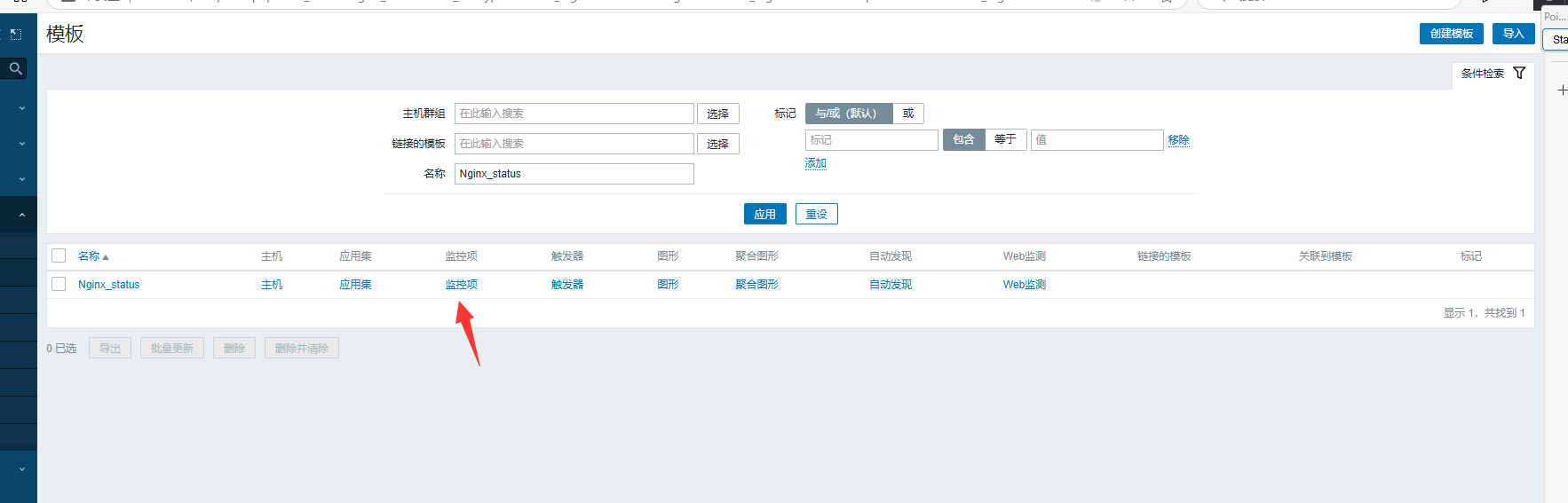Image resolution: width=1568 pixels, height=503 pixels.
Task: Sort table by the 名称 column header
Action: (x=93, y=256)
